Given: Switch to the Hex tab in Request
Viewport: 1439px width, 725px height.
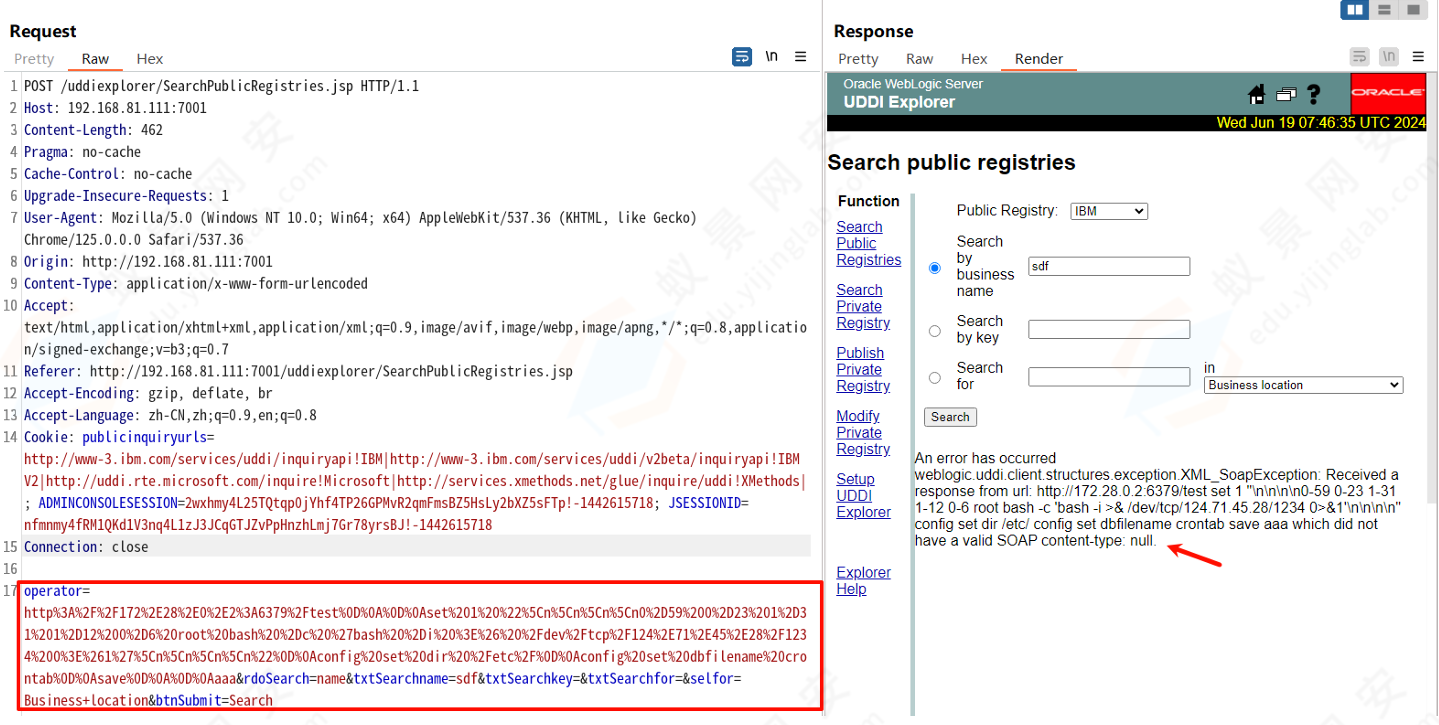Looking at the screenshot, I should point(150,59).
